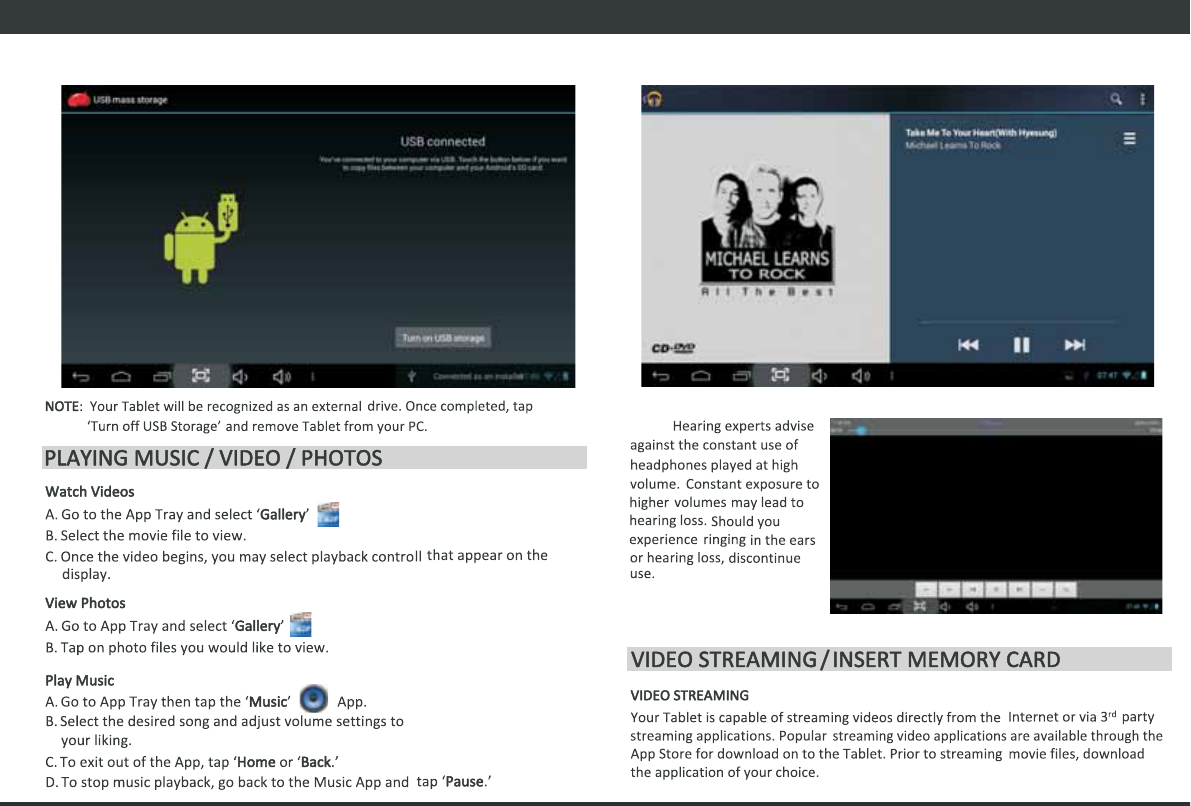The image size is (1191, 806).
Task: Tap the previous-track button in video player controls
Action: (973, 589)
